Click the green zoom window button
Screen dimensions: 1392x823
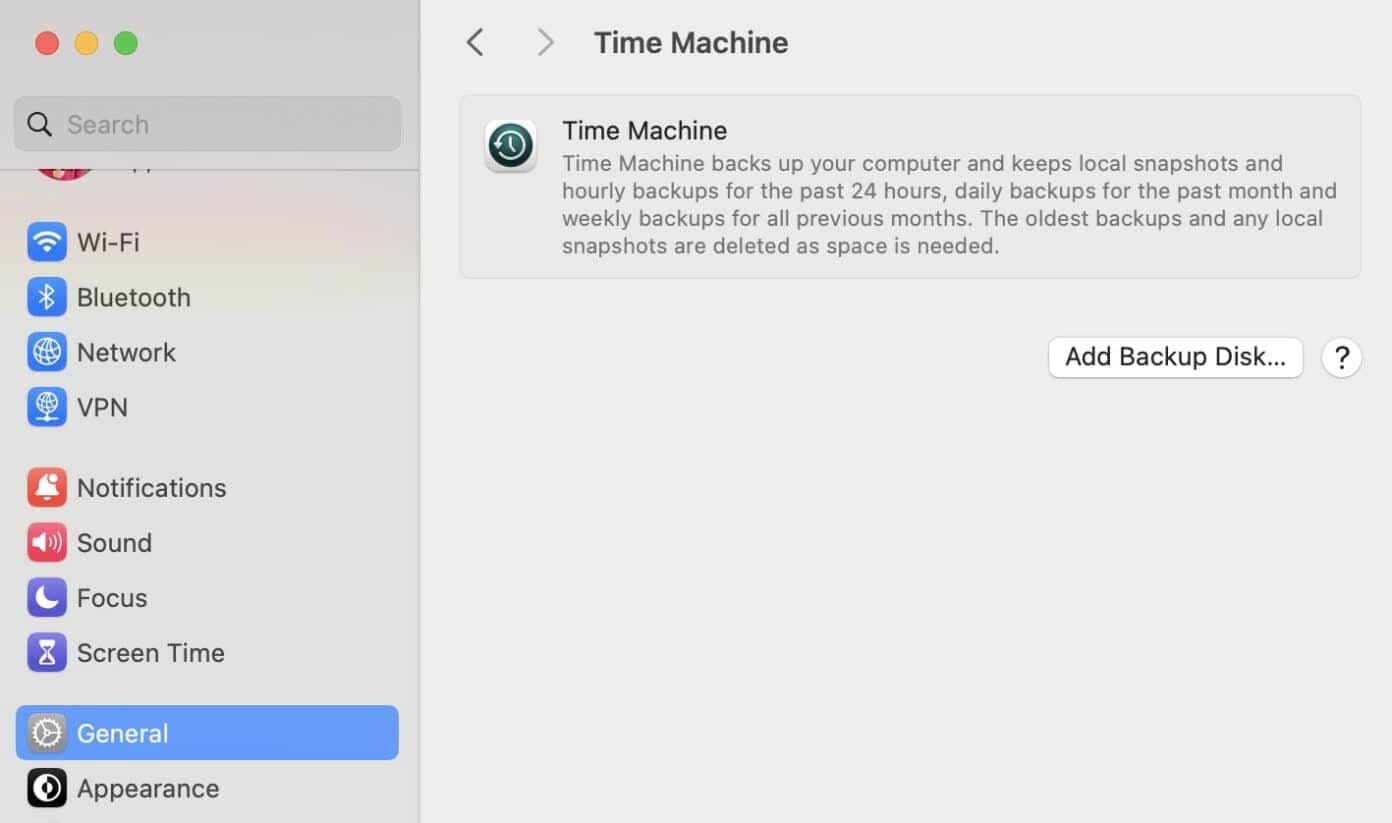(126, 43)
